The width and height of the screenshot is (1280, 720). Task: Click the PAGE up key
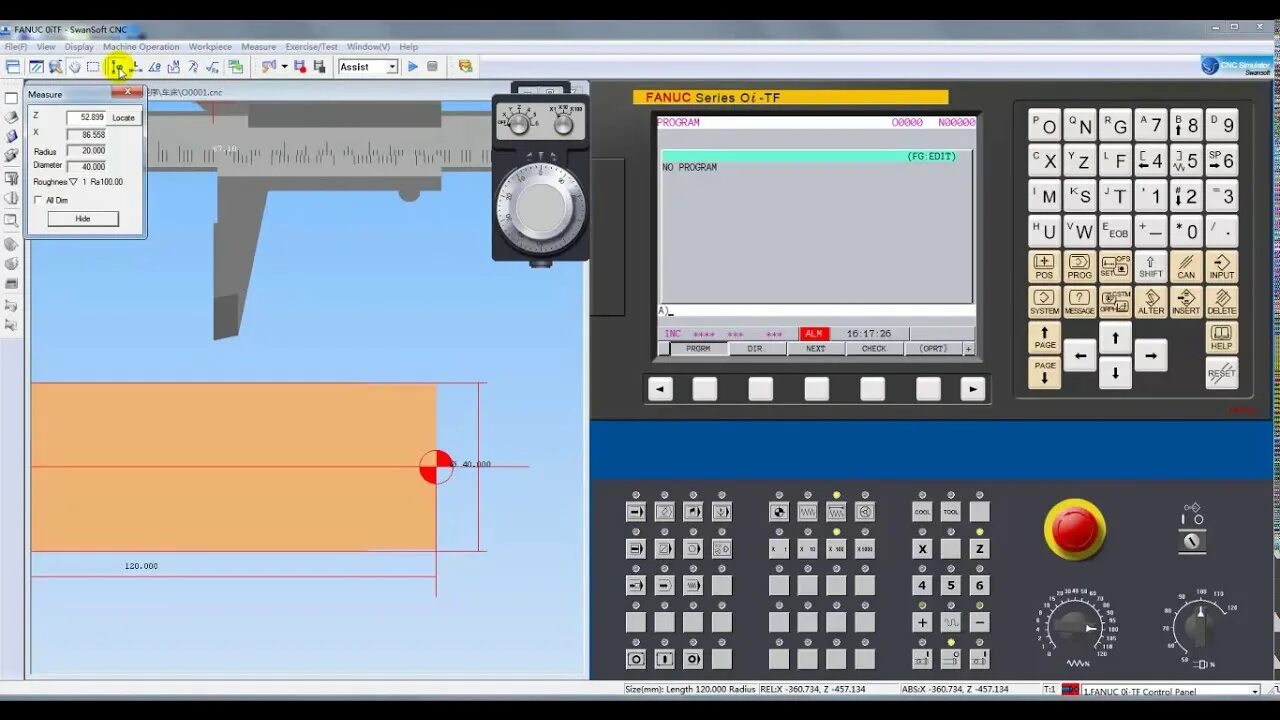pyautogui.click(x=1044, y=337)
